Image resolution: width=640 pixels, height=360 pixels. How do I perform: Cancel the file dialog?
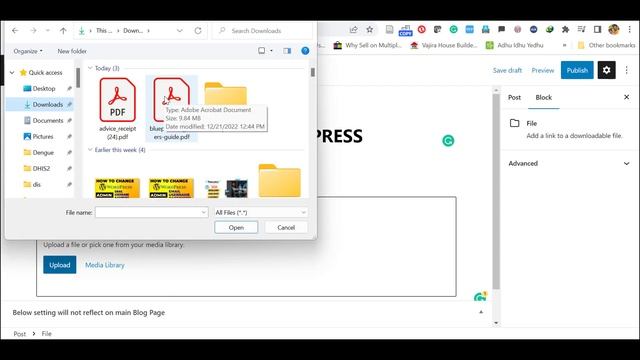286,227
